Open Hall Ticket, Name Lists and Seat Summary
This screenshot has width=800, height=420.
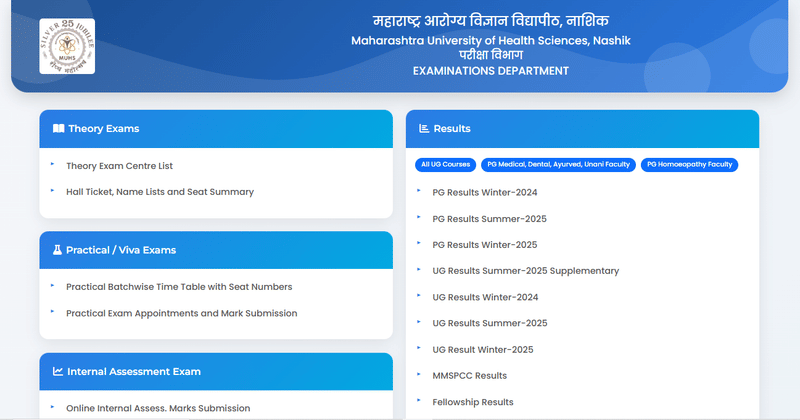point(159,192)
